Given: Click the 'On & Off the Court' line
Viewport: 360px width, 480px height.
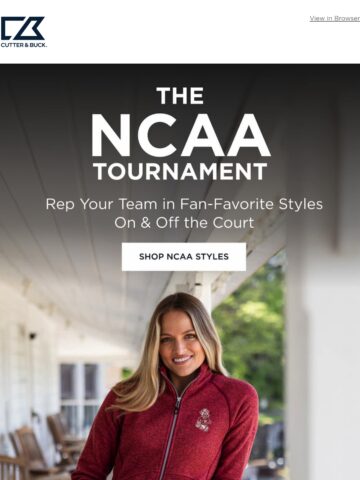Looking at the screenshot, I should click(184, 223).
